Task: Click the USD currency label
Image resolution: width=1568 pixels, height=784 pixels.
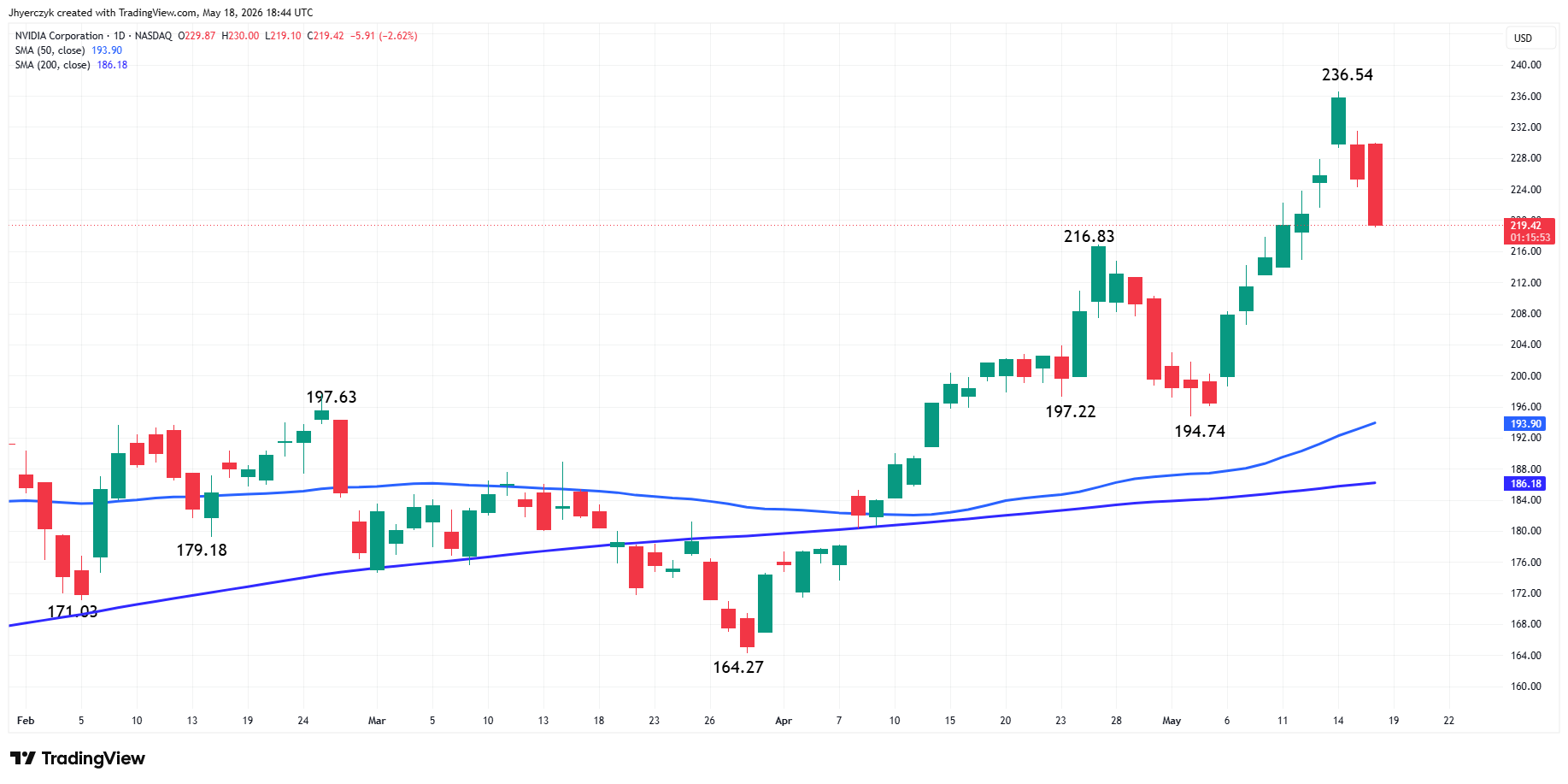Action: coord(1523,38)
